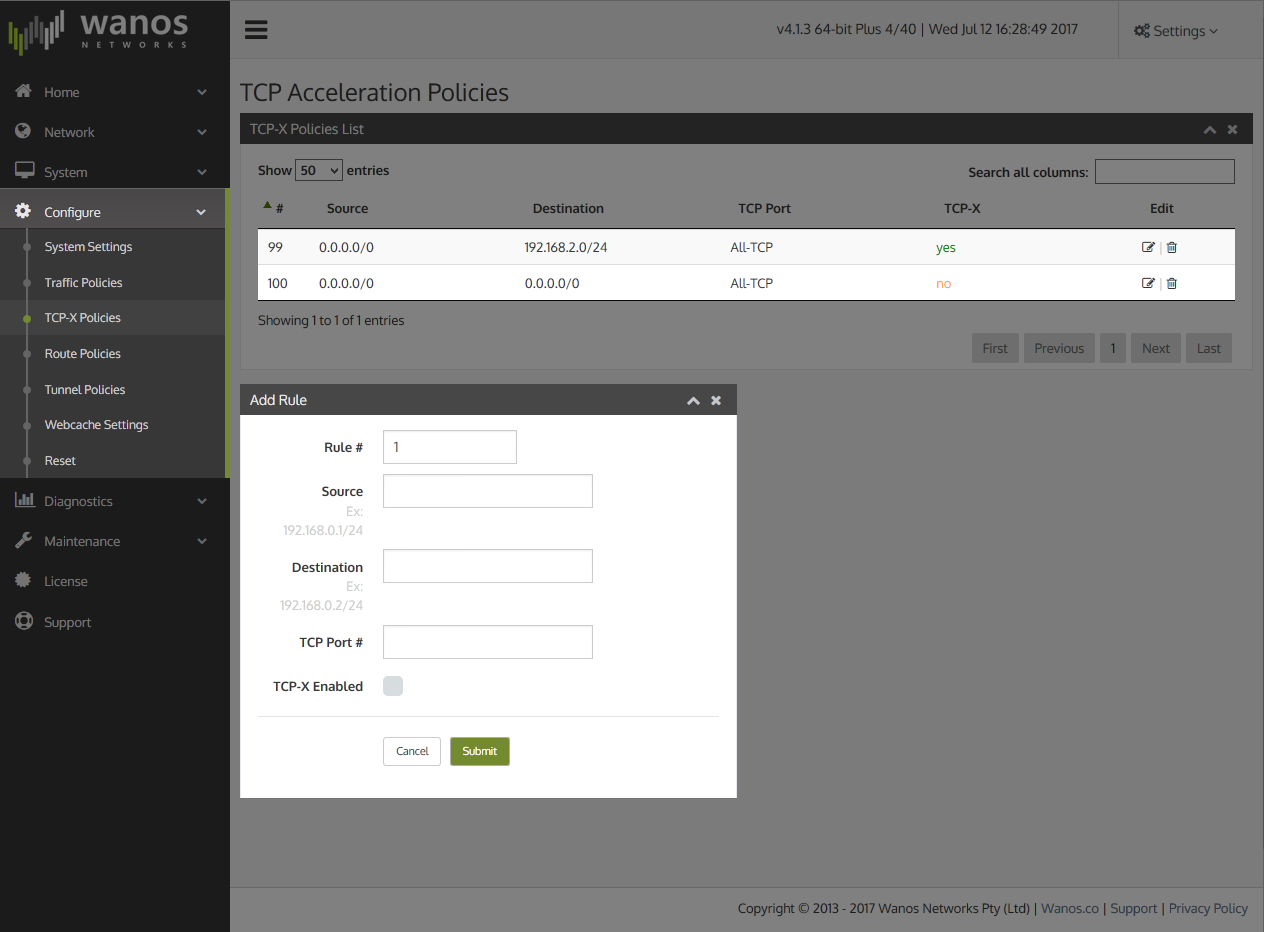Click the hamburger menu icon
This screenshot has height=932, width=1264.
pyautogui.click(x=256, y=29)
